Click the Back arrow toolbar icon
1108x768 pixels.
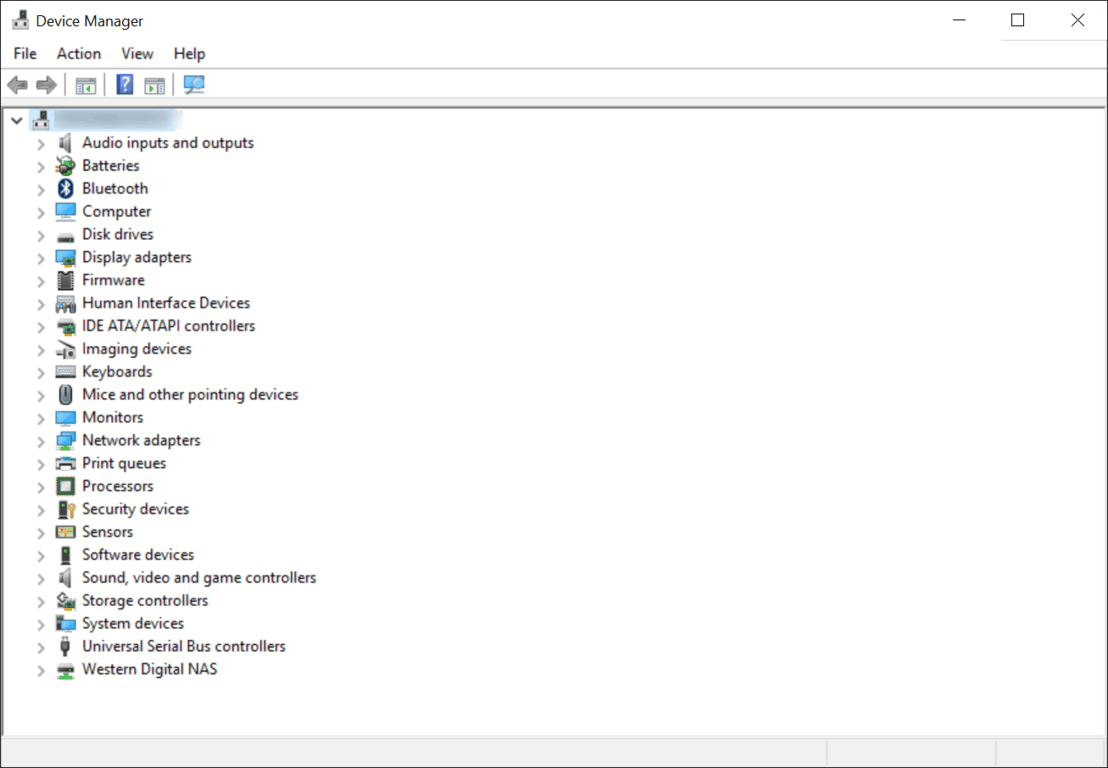[17, 85]
